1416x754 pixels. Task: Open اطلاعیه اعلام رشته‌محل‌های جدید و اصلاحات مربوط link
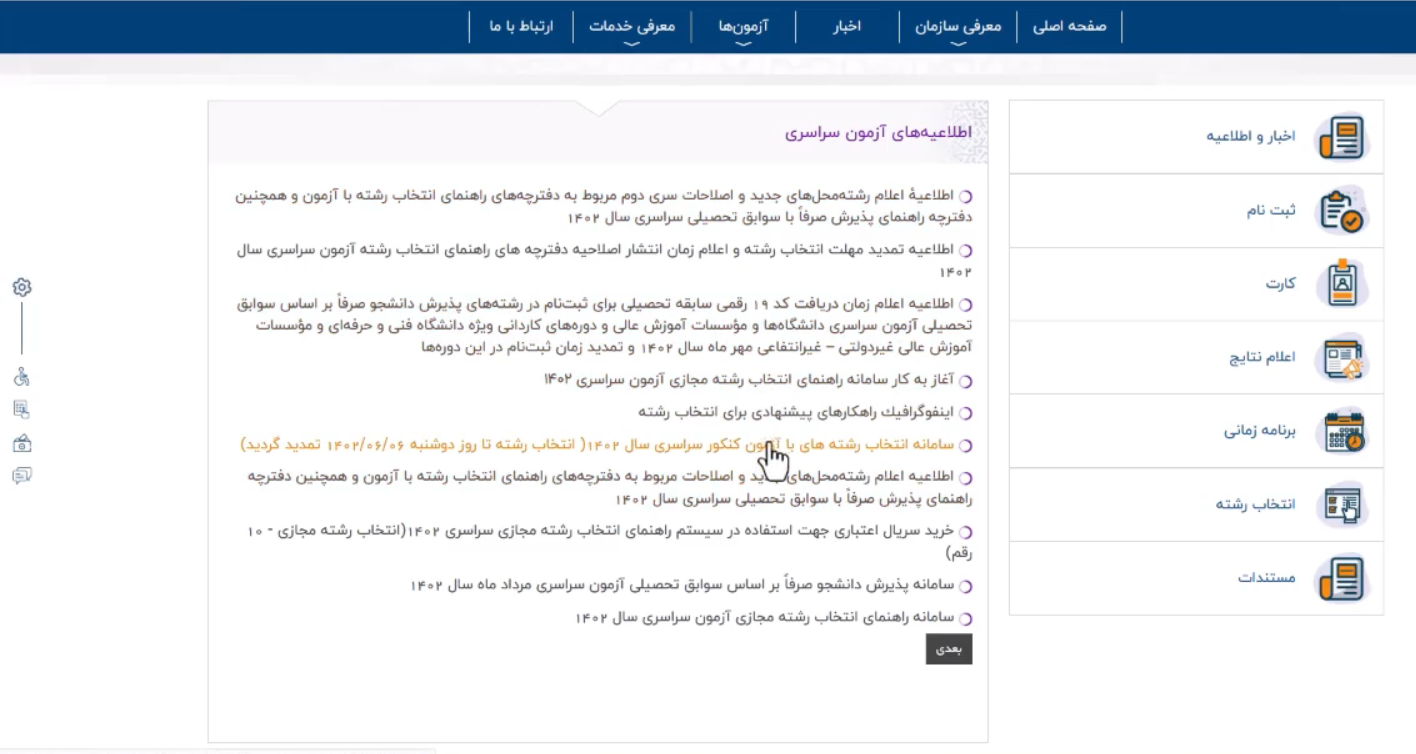click(x=610, y=487)
